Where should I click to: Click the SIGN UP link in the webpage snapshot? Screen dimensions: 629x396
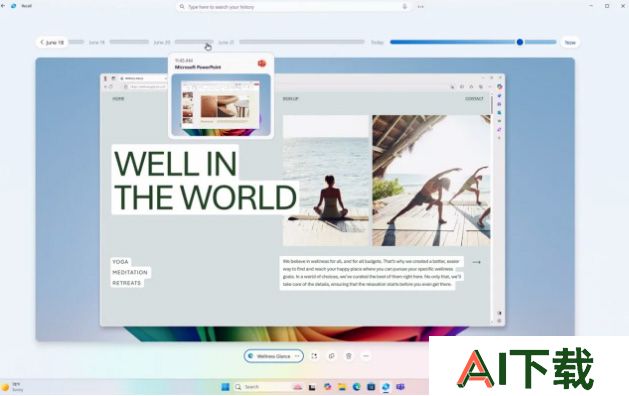point(290,99)
